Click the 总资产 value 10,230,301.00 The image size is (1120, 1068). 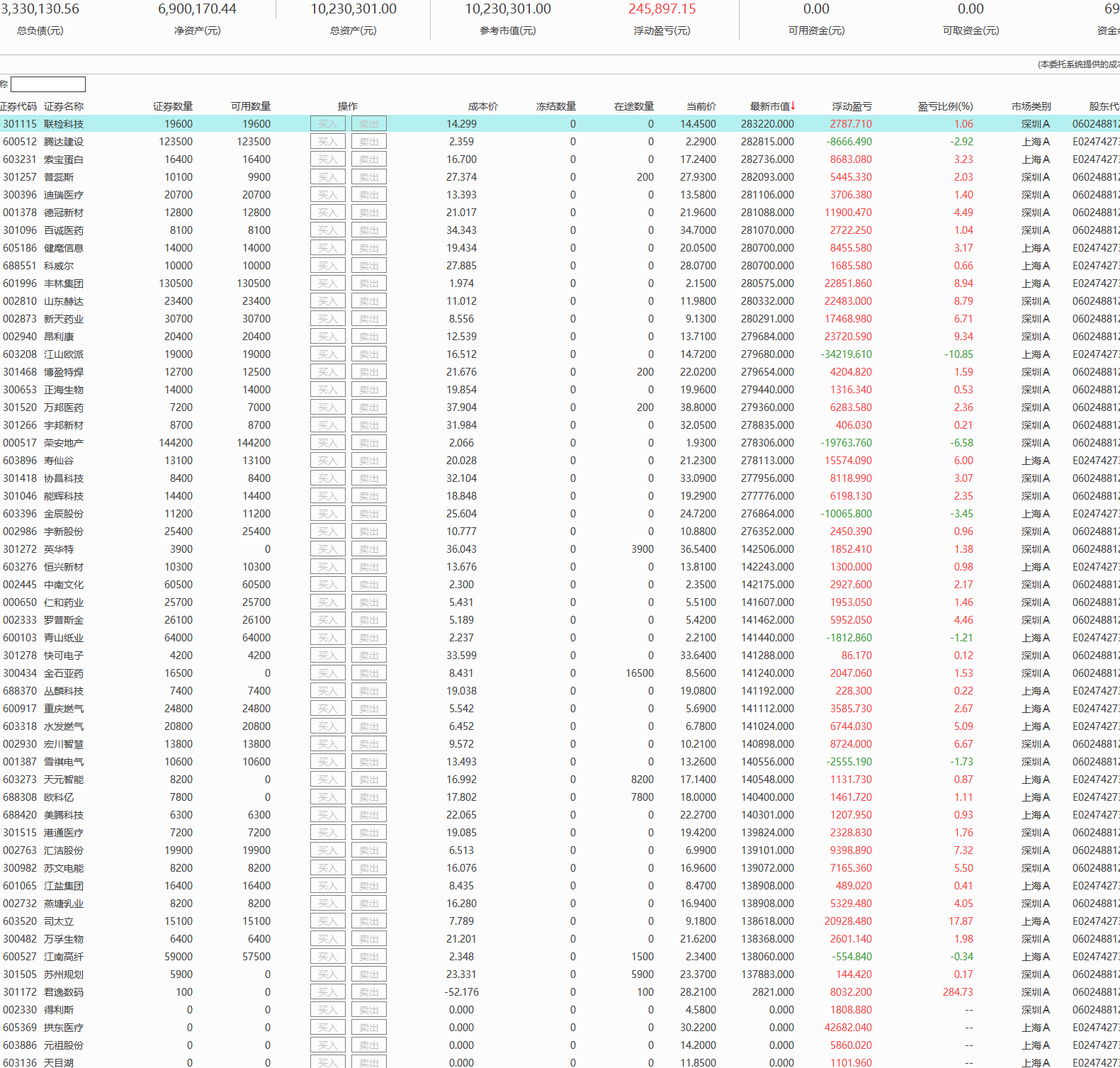353,9
